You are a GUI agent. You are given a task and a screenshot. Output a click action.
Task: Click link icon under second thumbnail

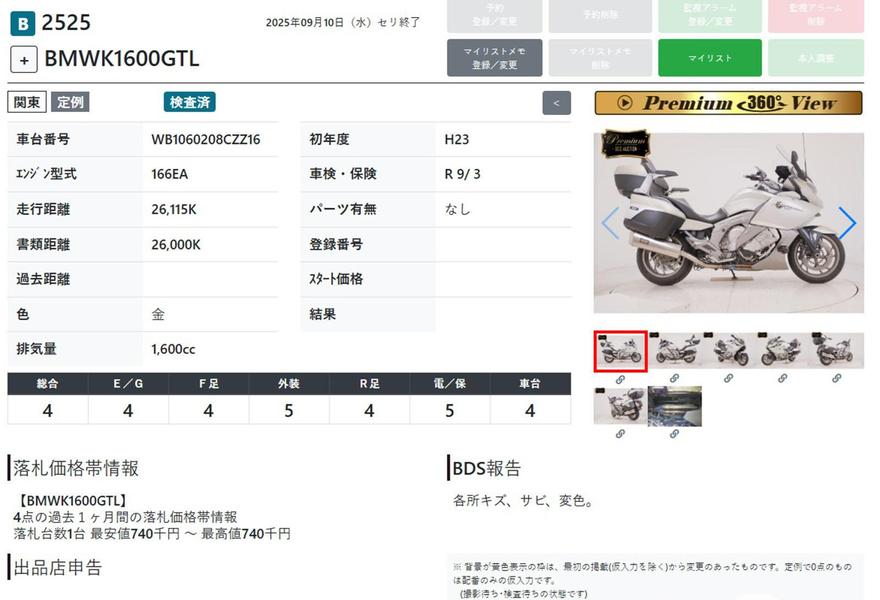(674, 379)
